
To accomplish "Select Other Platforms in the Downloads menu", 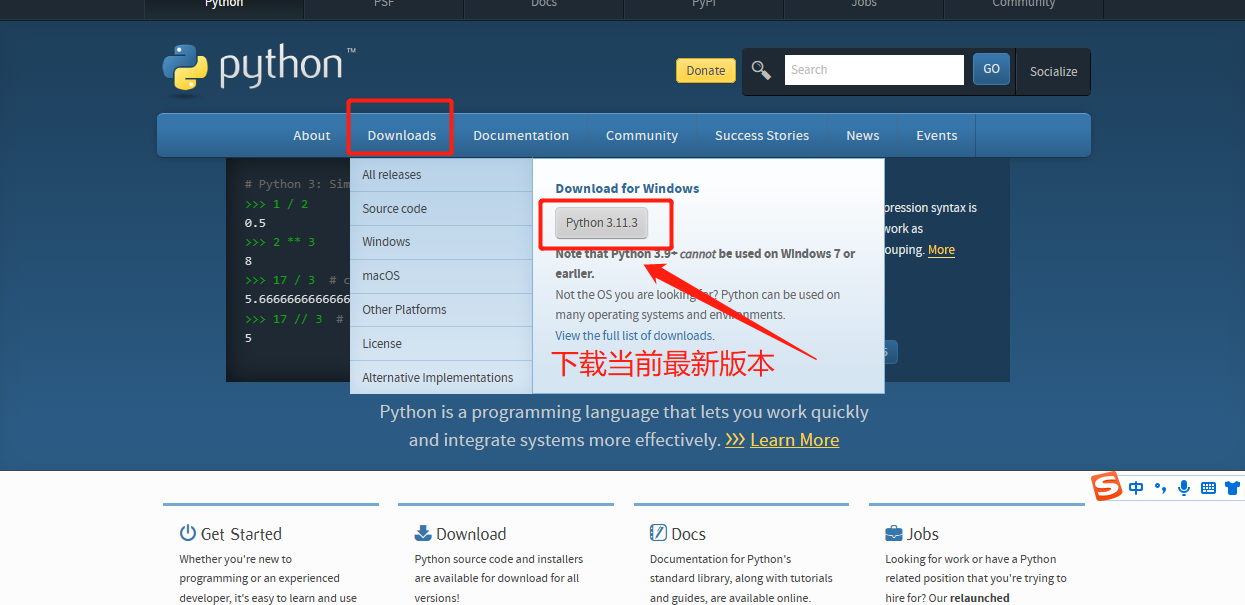I will 441,310.
